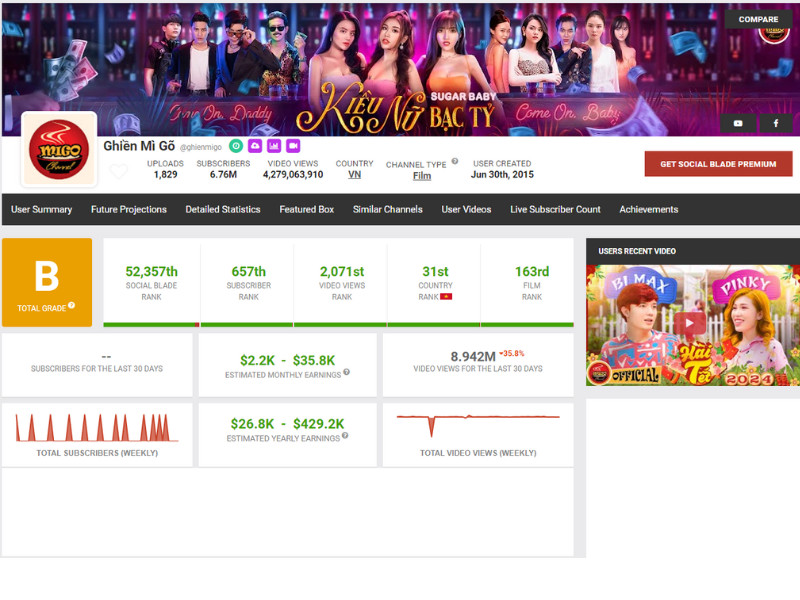Click the help icon beside Channel Type
The image size is (800, 600).
(455, 161)
